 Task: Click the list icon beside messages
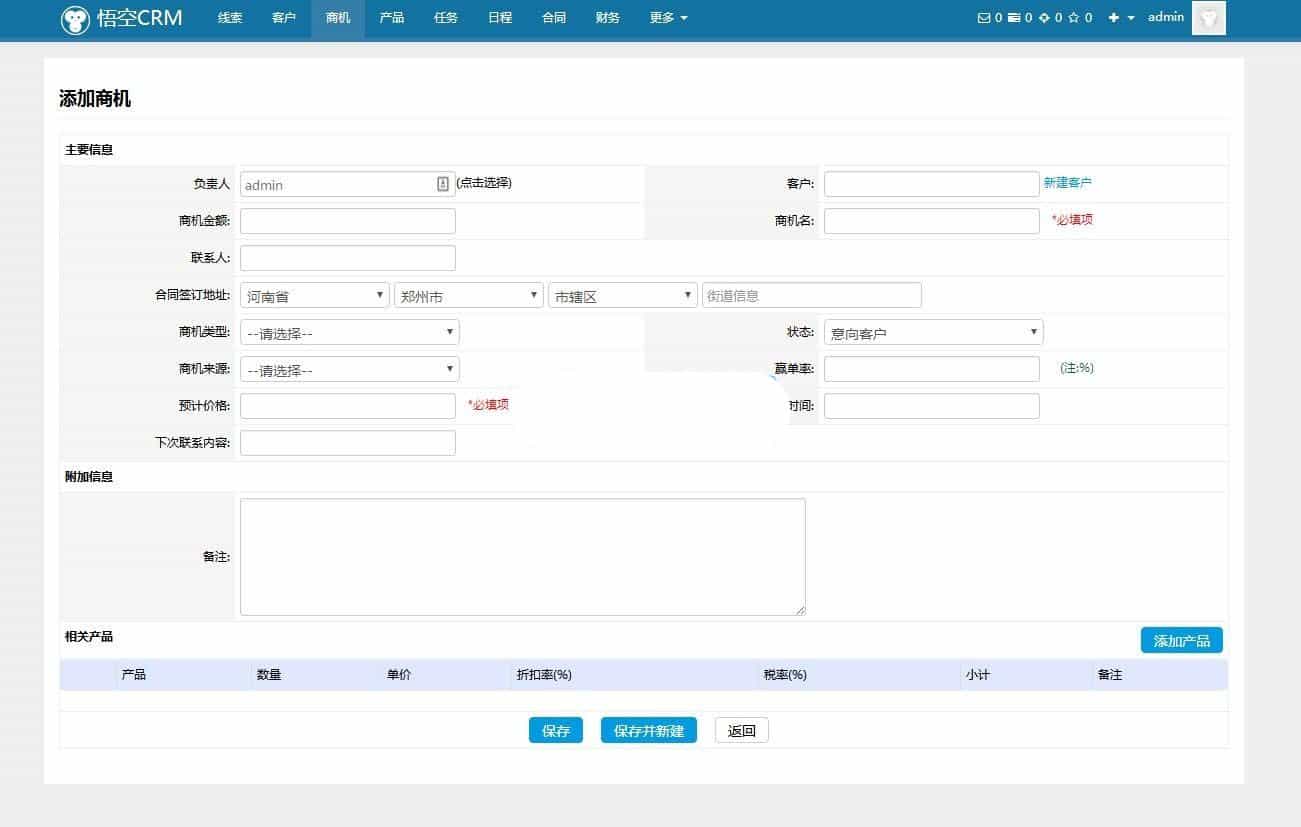(1014, 18)
